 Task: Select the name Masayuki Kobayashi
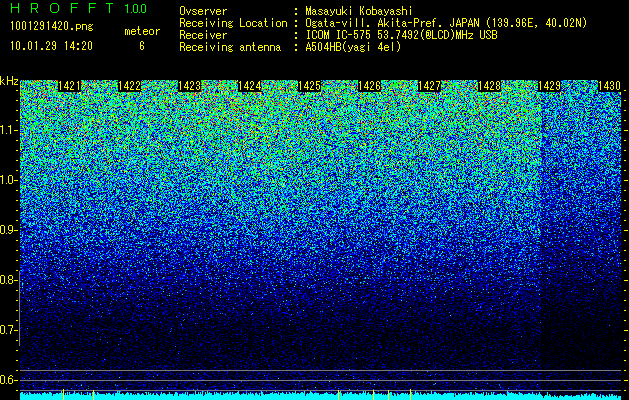(x=359, y=11)
